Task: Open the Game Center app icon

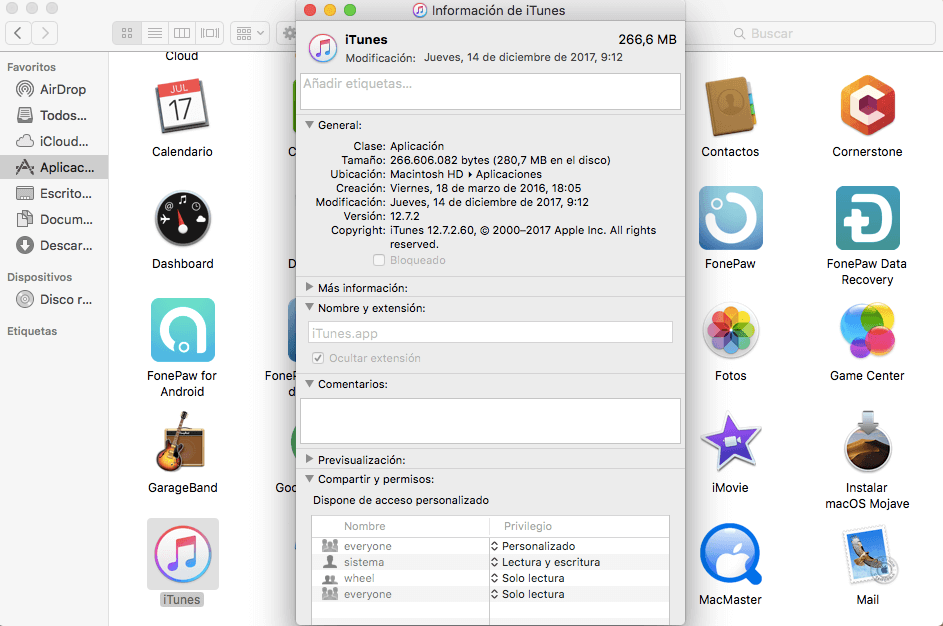Action: click(867, 330)
